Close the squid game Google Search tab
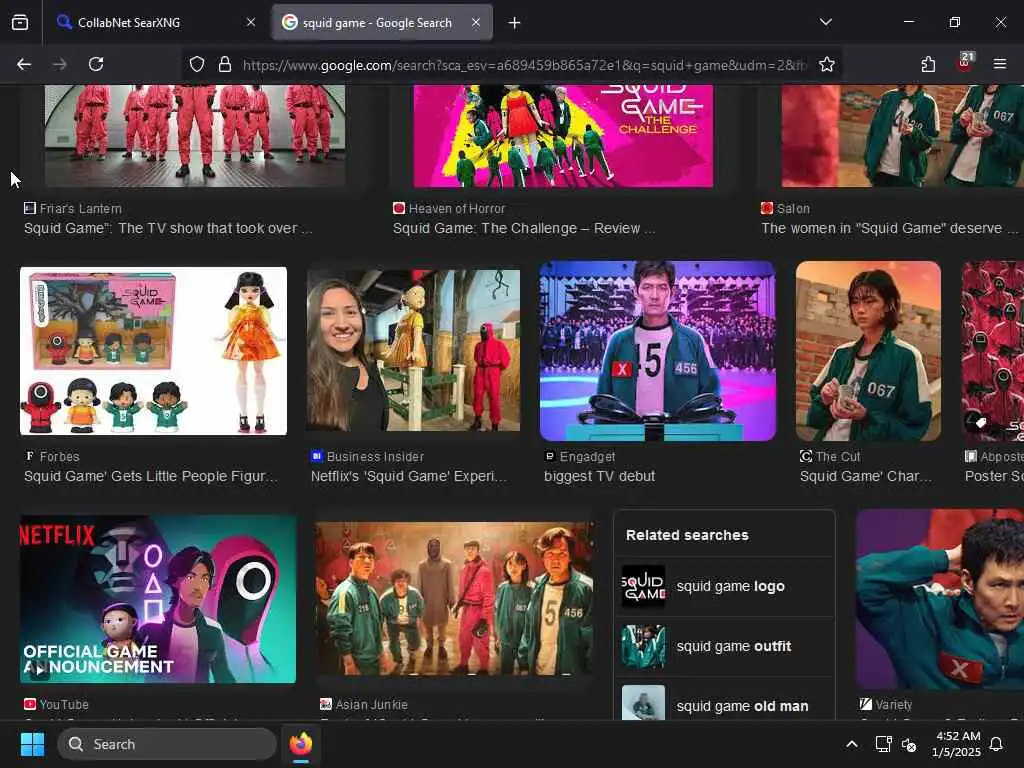 (476, 22)
